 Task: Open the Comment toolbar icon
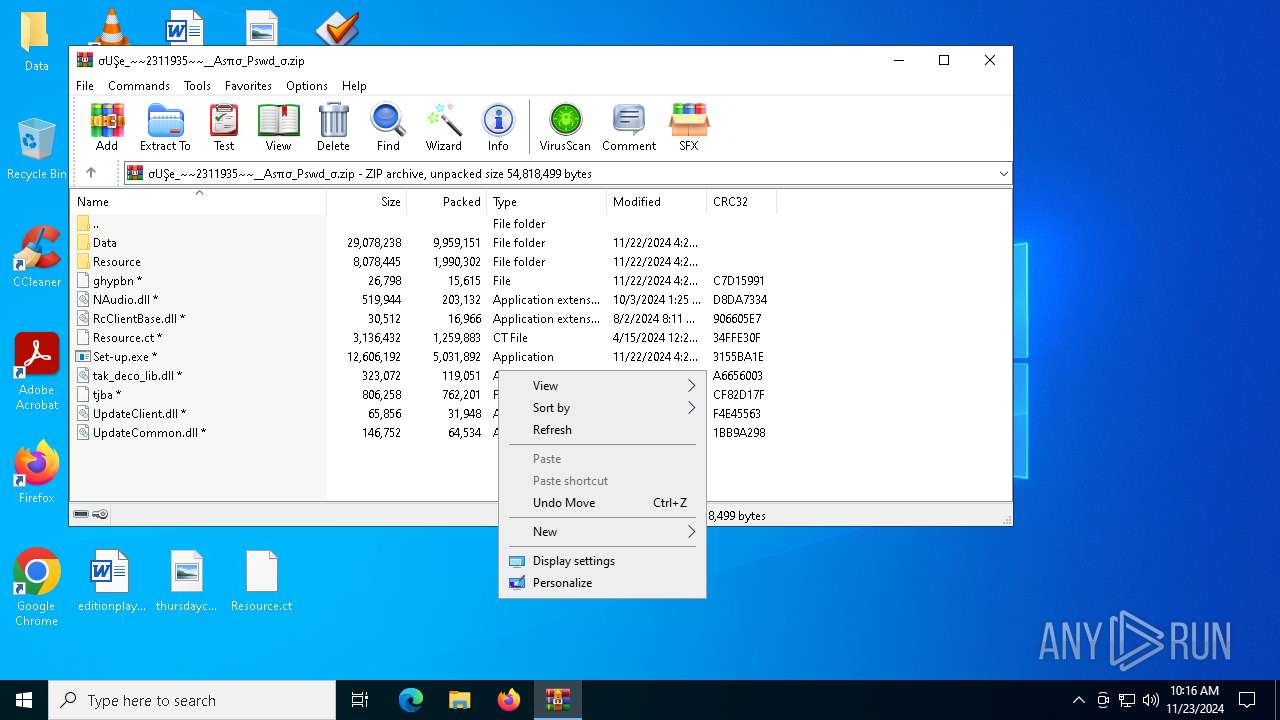(x=629, y=127)
